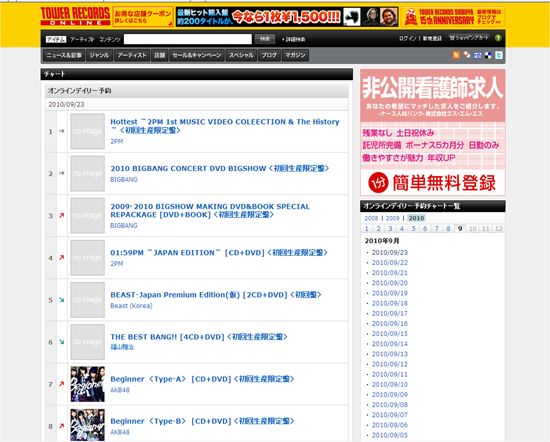Open the ジャンル menu
This screenshot has width=550, height=442.
tap(99, 55)
